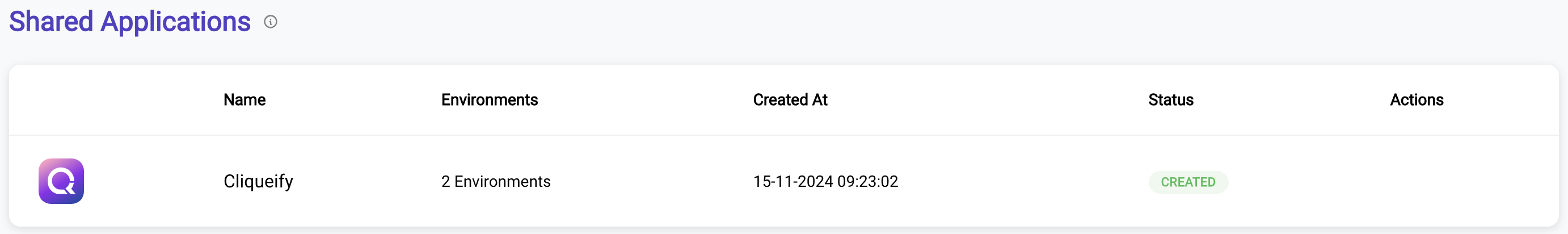Click the number 2 in Environments cell
Image resolution: width=1568 pixels, height=234 pixels.
click(x=445, y=182)
